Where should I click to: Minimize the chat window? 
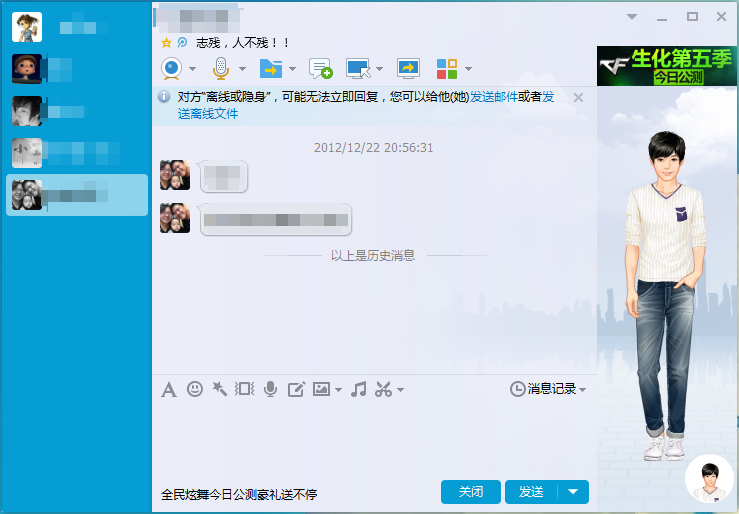[x=662, y=18]
